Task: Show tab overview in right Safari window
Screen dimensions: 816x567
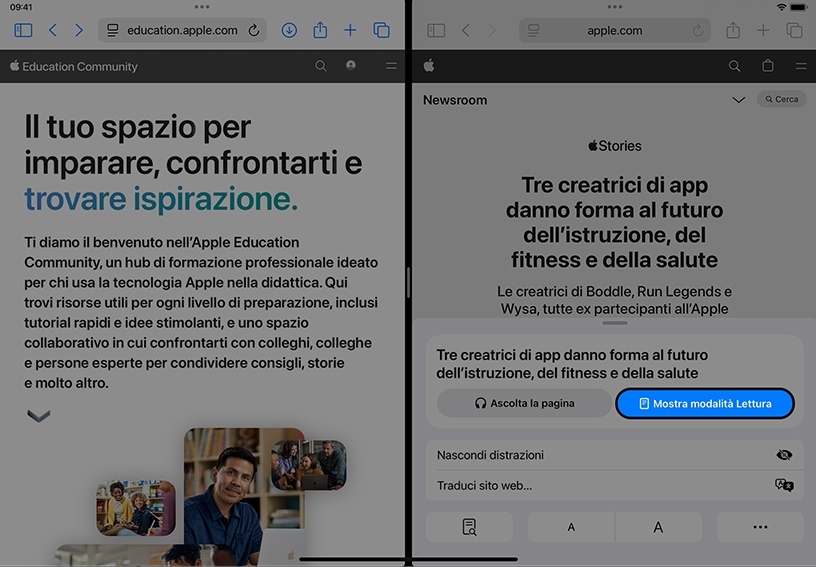Action: coord(794,31)
